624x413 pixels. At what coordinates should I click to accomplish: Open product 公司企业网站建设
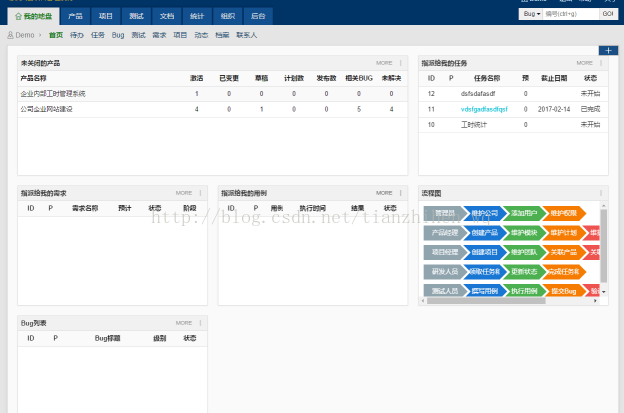(x=47, y=109)
